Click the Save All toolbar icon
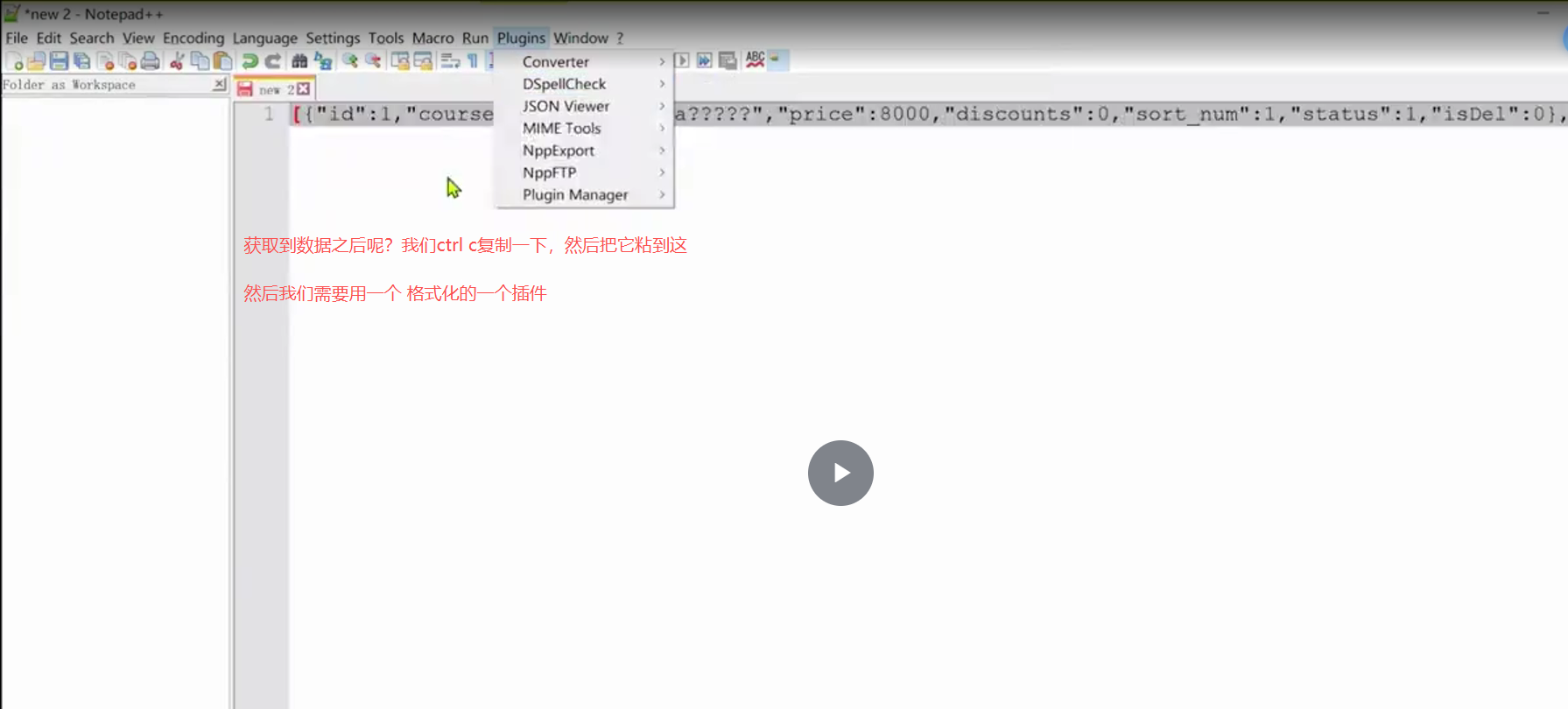Screen dimensions: 1568x709 coord(81,60)
